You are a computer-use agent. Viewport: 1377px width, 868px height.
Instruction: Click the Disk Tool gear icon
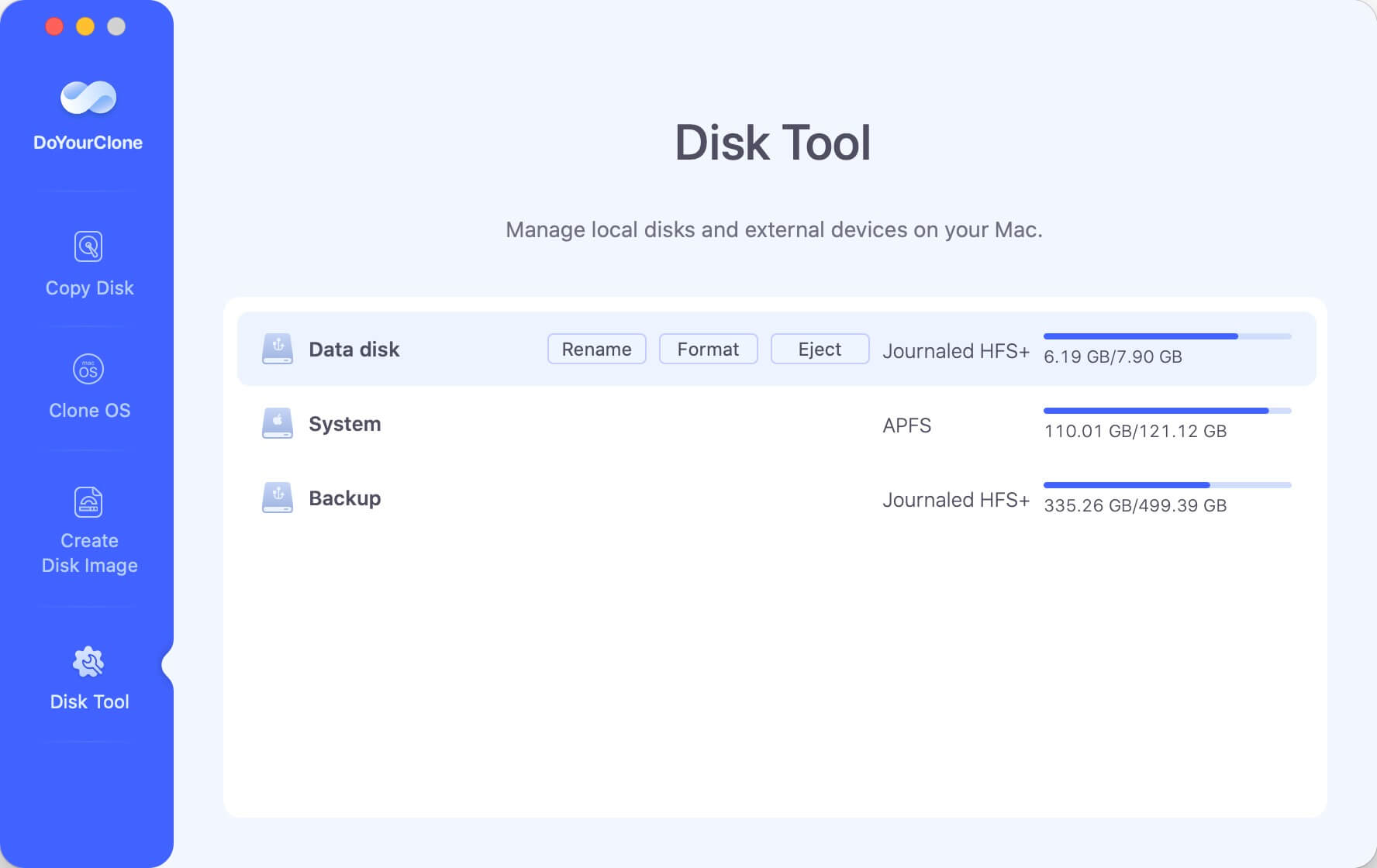(x=88, y=663)
